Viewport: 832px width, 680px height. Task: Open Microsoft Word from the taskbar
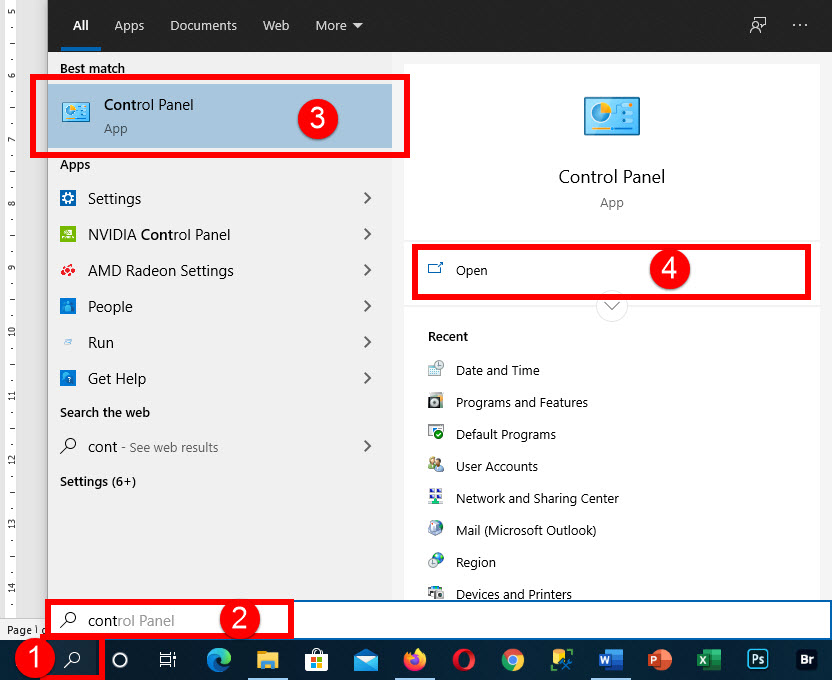pos(610,660)
